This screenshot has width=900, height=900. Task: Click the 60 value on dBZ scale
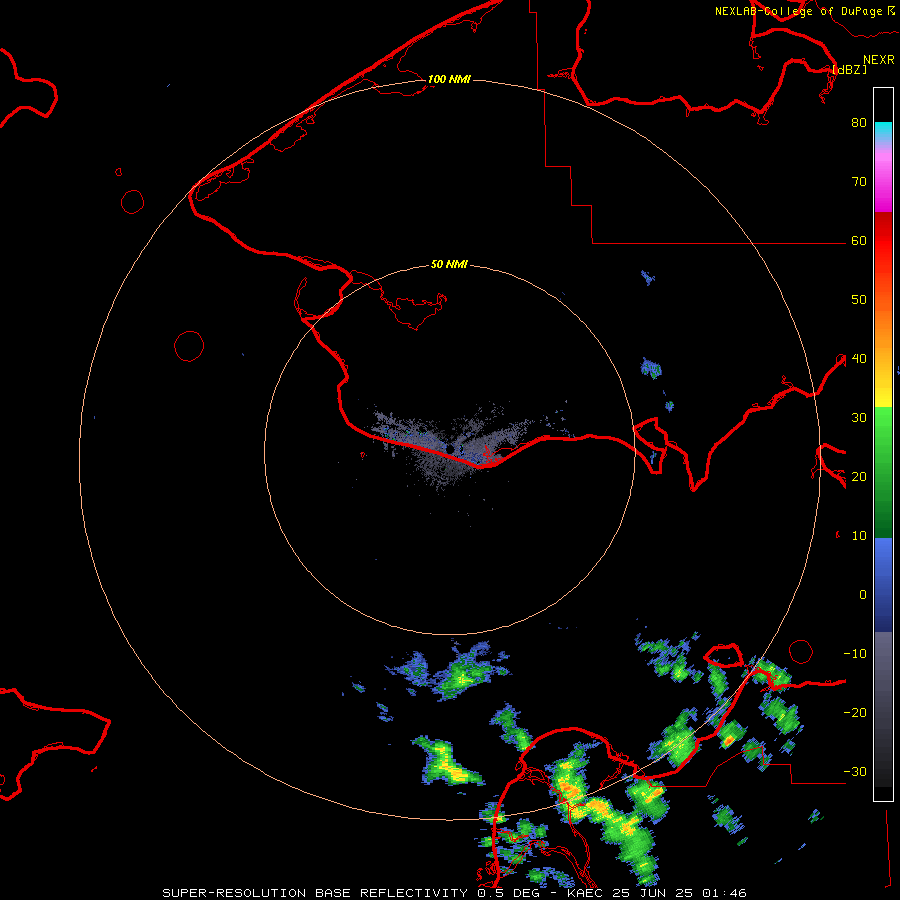pyautogui.click(x=859, y=240)
